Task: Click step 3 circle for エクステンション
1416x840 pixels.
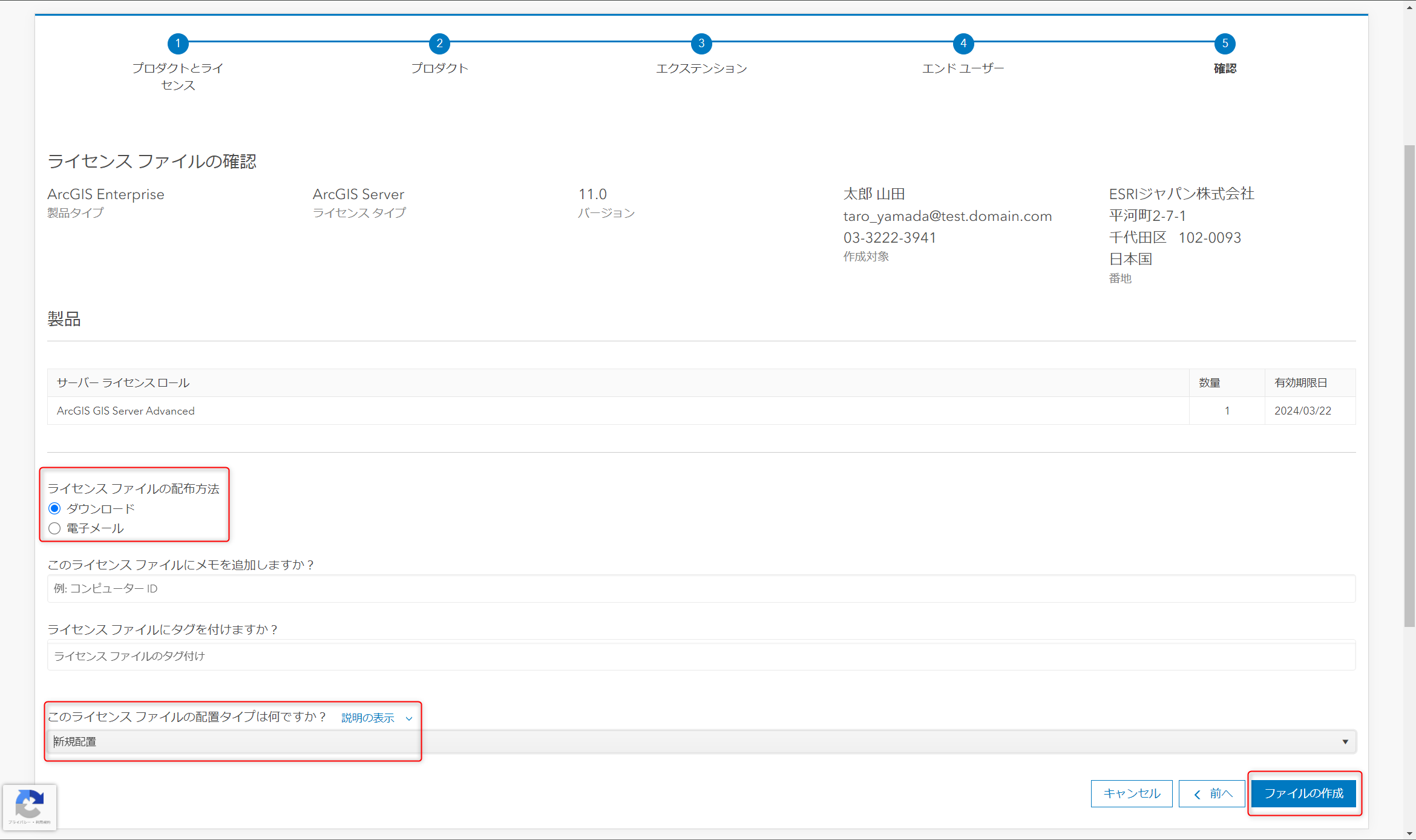Action: (x=701, y=44)
